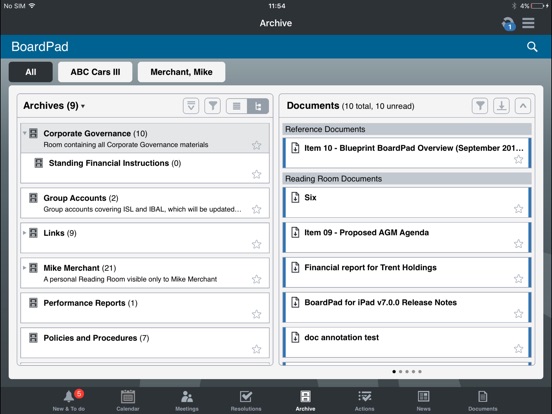Image resolution: width=552 pixels, height=414 pixels.
Task: Open the document named Six
Action: point(407,202)
